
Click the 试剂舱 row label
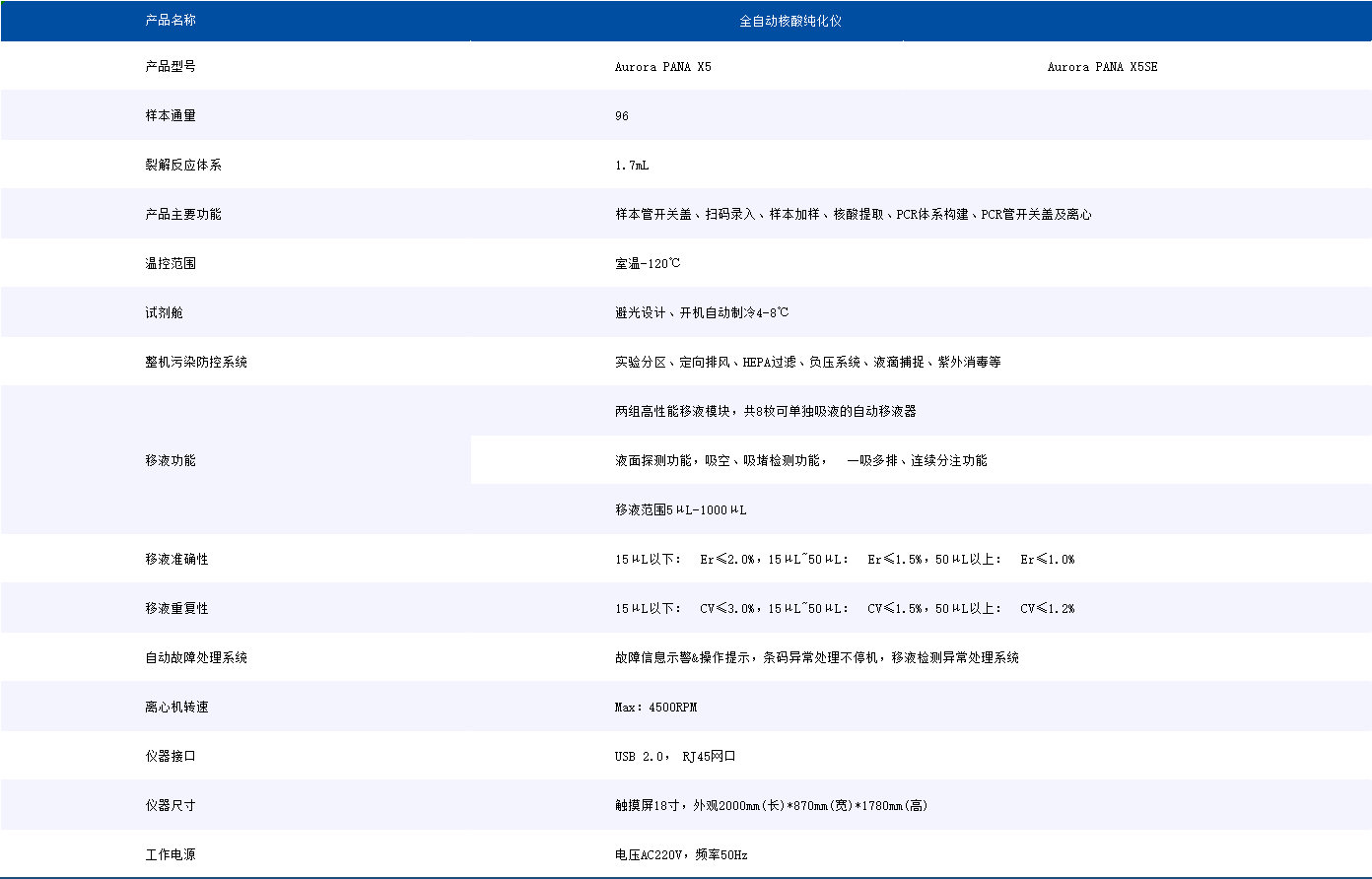164,313
